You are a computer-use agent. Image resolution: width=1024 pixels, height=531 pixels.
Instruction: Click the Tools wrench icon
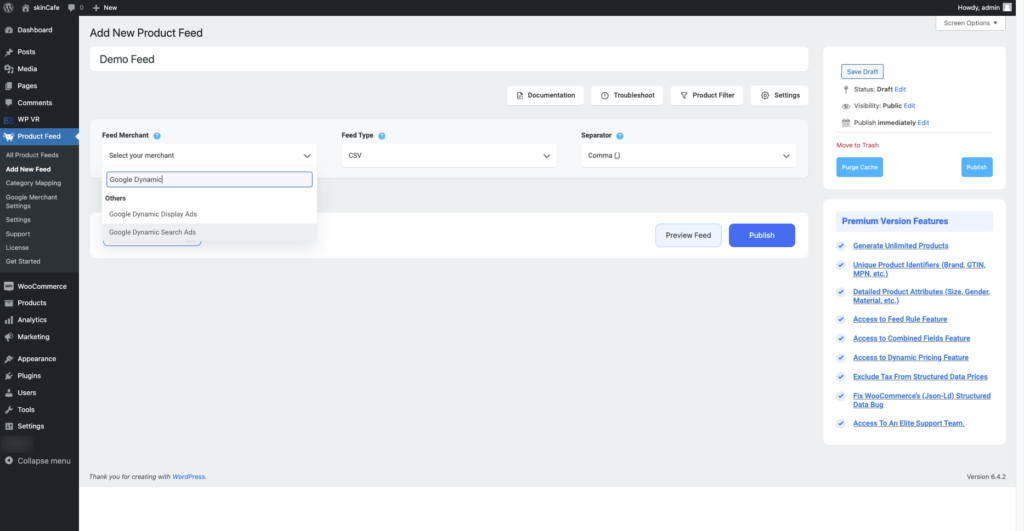[x=8, y=410]
